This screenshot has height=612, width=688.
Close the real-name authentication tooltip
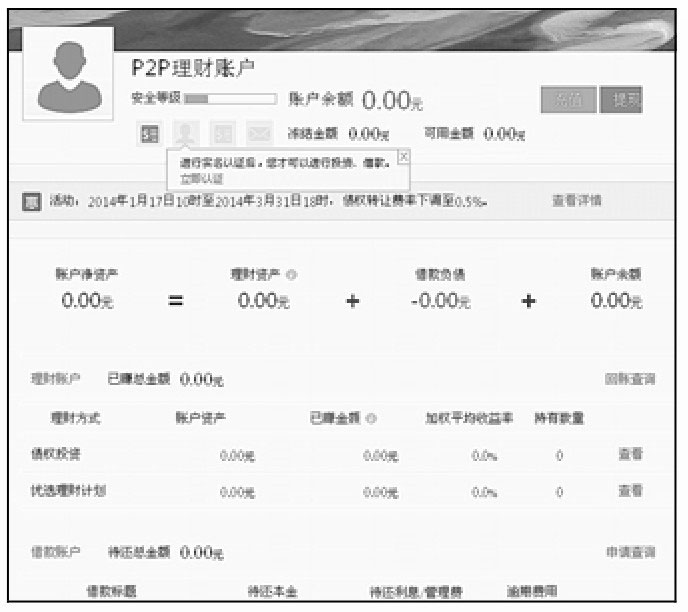(x=404, y=156)
